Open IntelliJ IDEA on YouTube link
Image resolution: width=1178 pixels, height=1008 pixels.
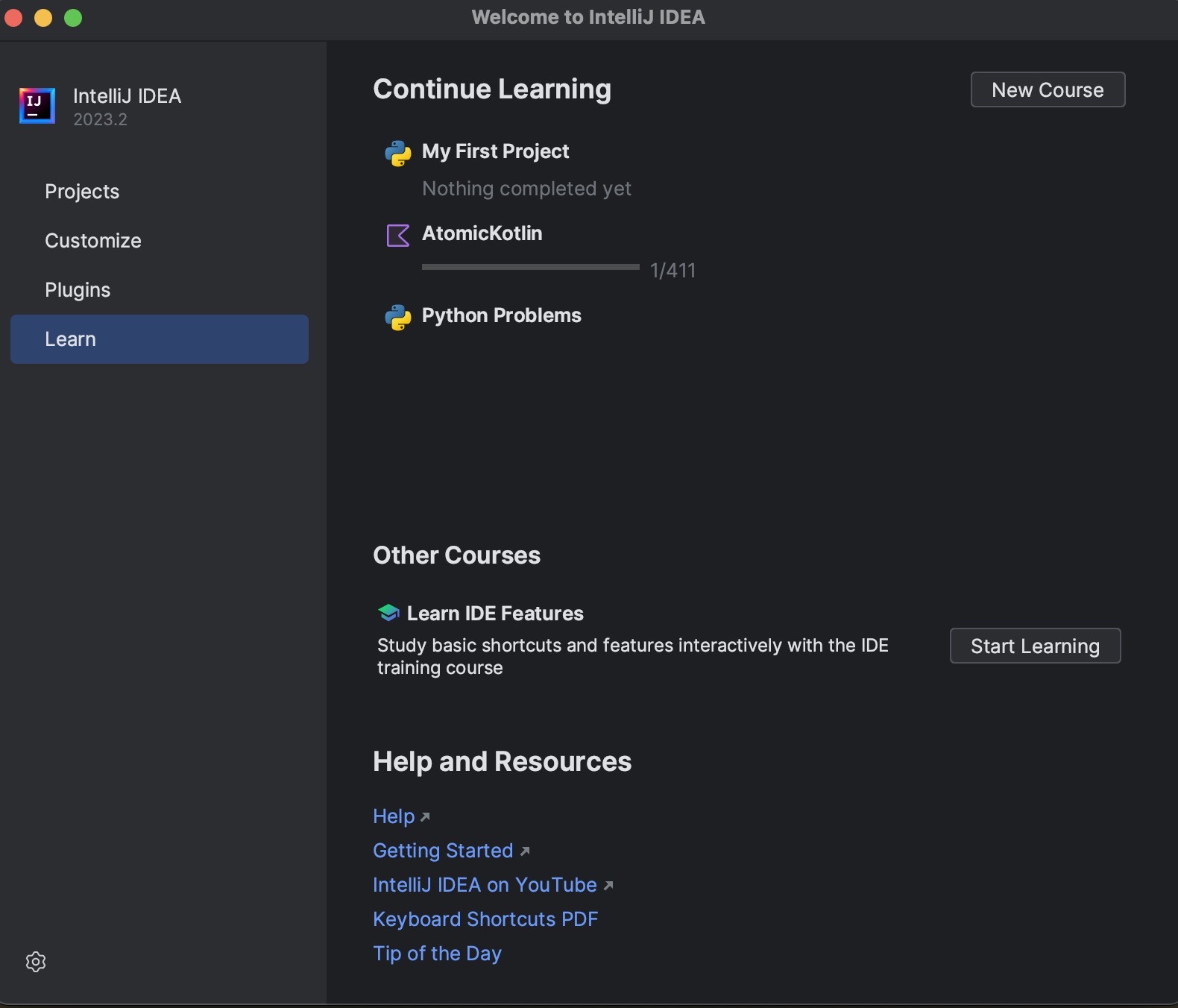click(485, 885)
